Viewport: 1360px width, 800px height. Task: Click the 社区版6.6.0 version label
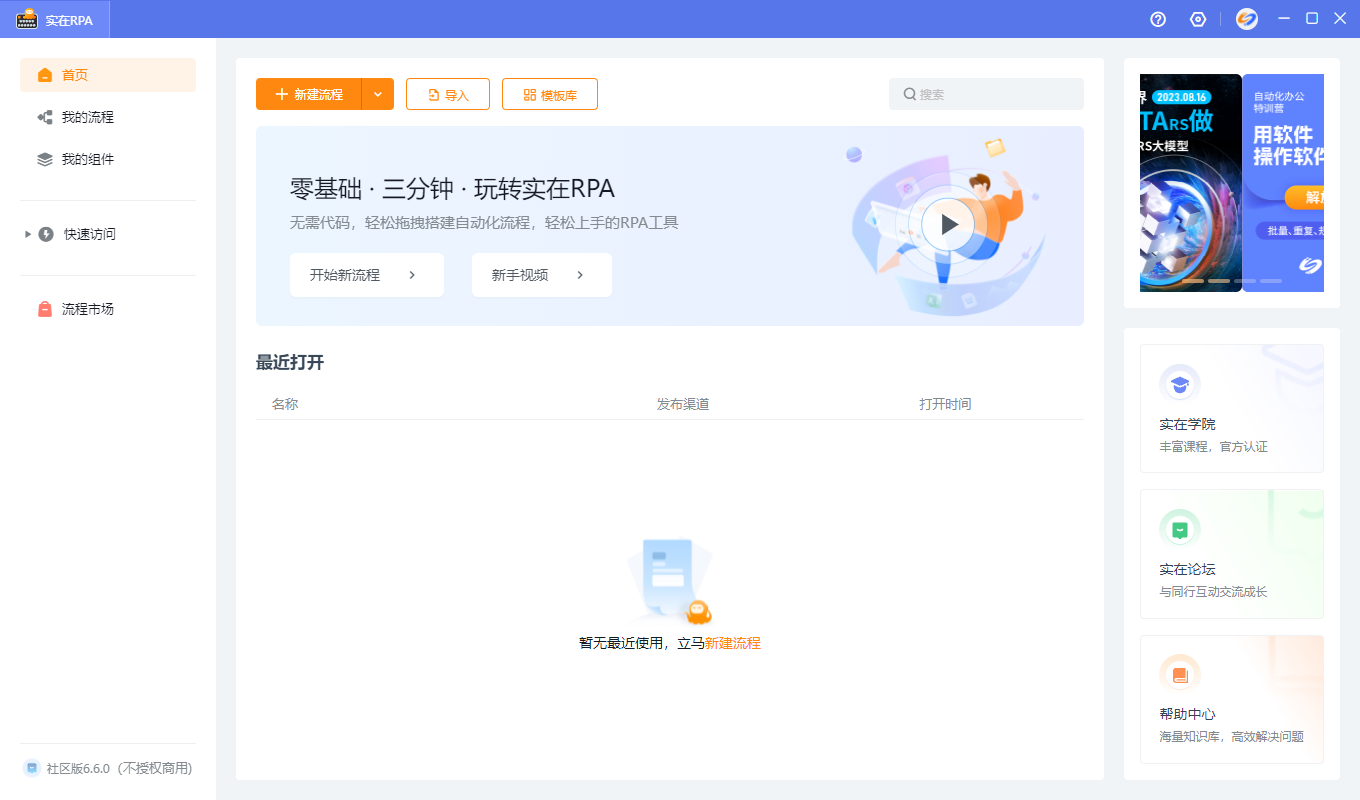(x=119, y=769)
